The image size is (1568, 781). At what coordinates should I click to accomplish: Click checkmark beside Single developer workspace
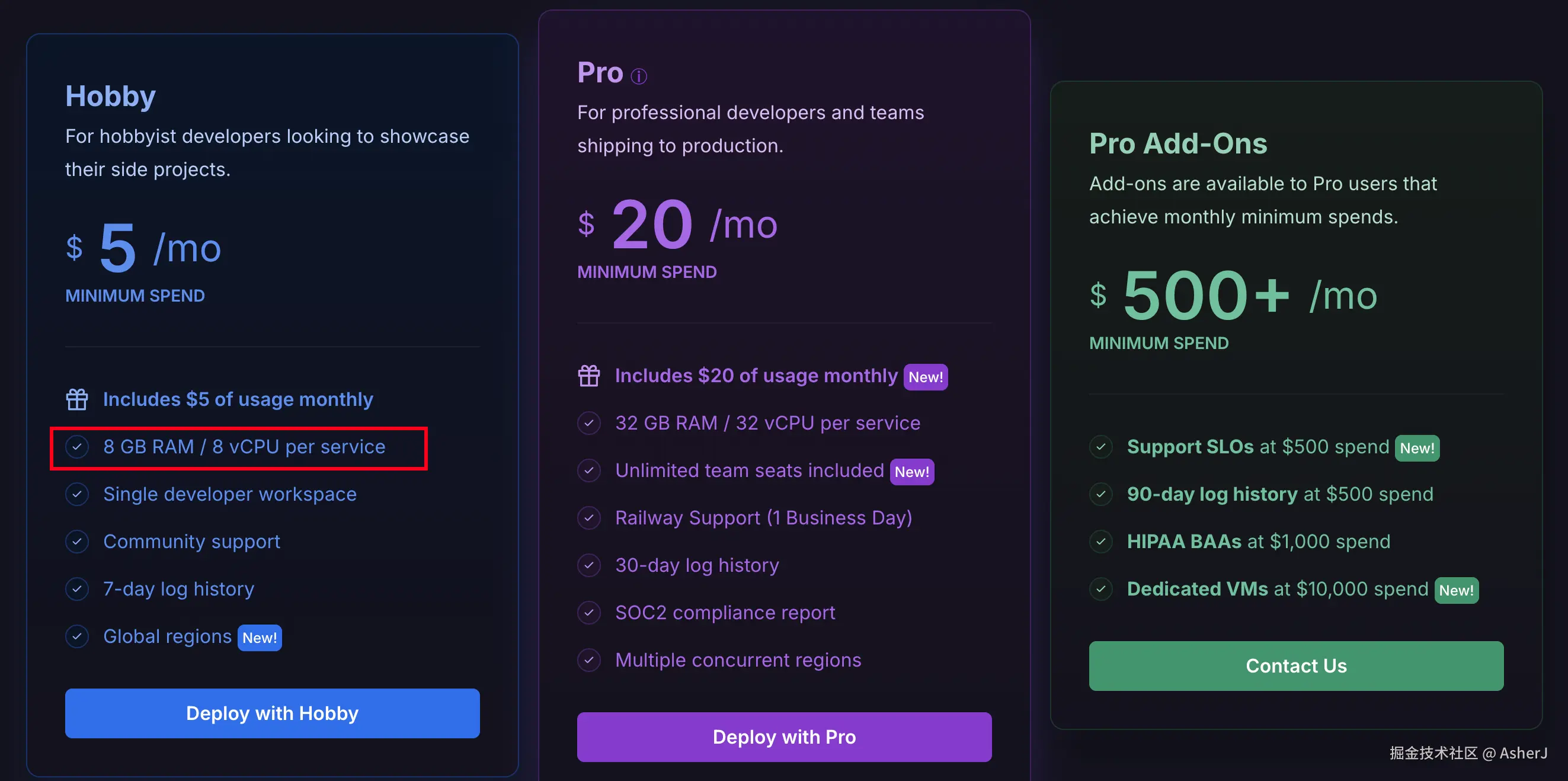pos(77,494)
